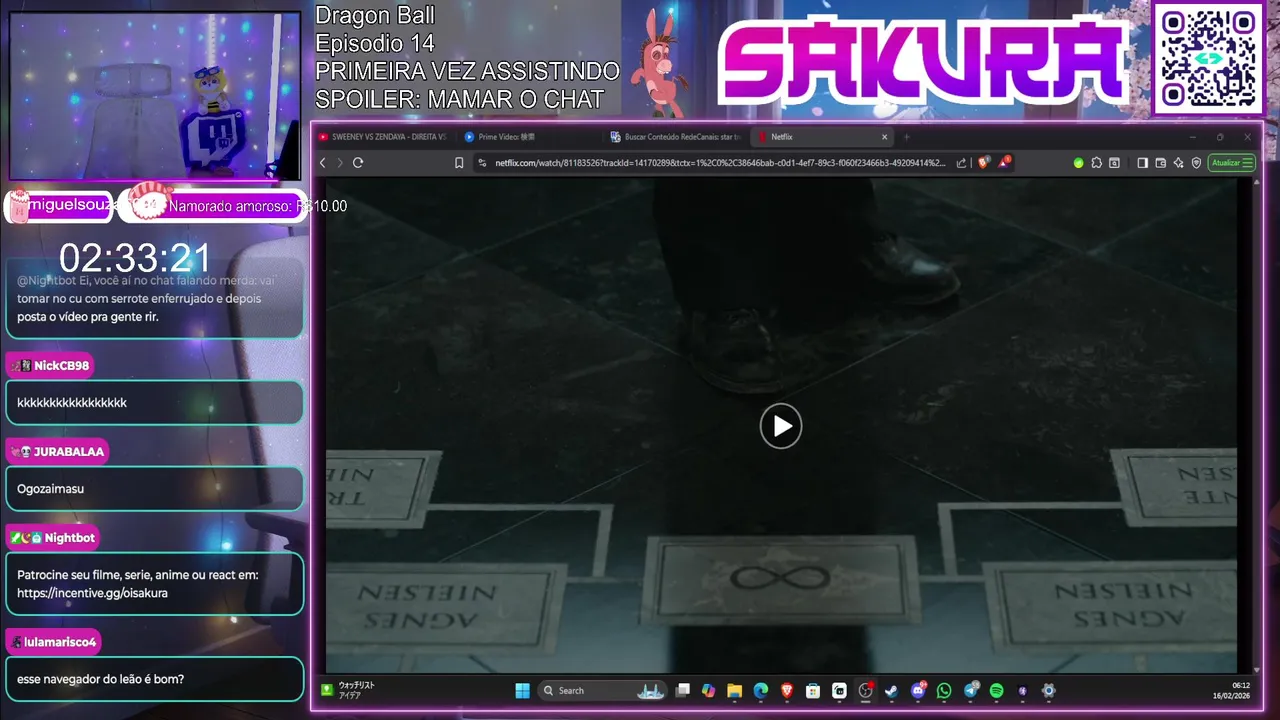Screen dimensions: 1280x720
Task: View site information next to the URL
Action: click(482, 163)
